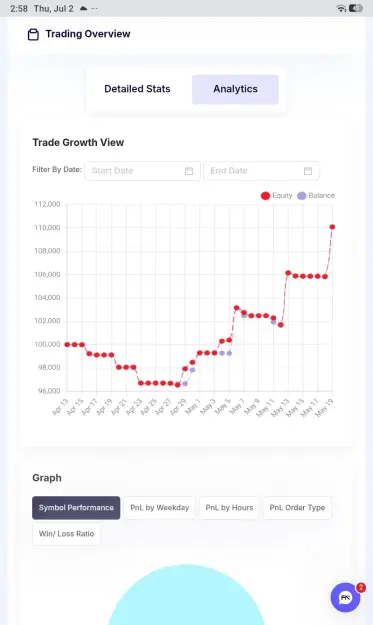This screenshot has height=625, width=373.
Task: Toggle the Balance series in legend
Action: pos(316,196)
